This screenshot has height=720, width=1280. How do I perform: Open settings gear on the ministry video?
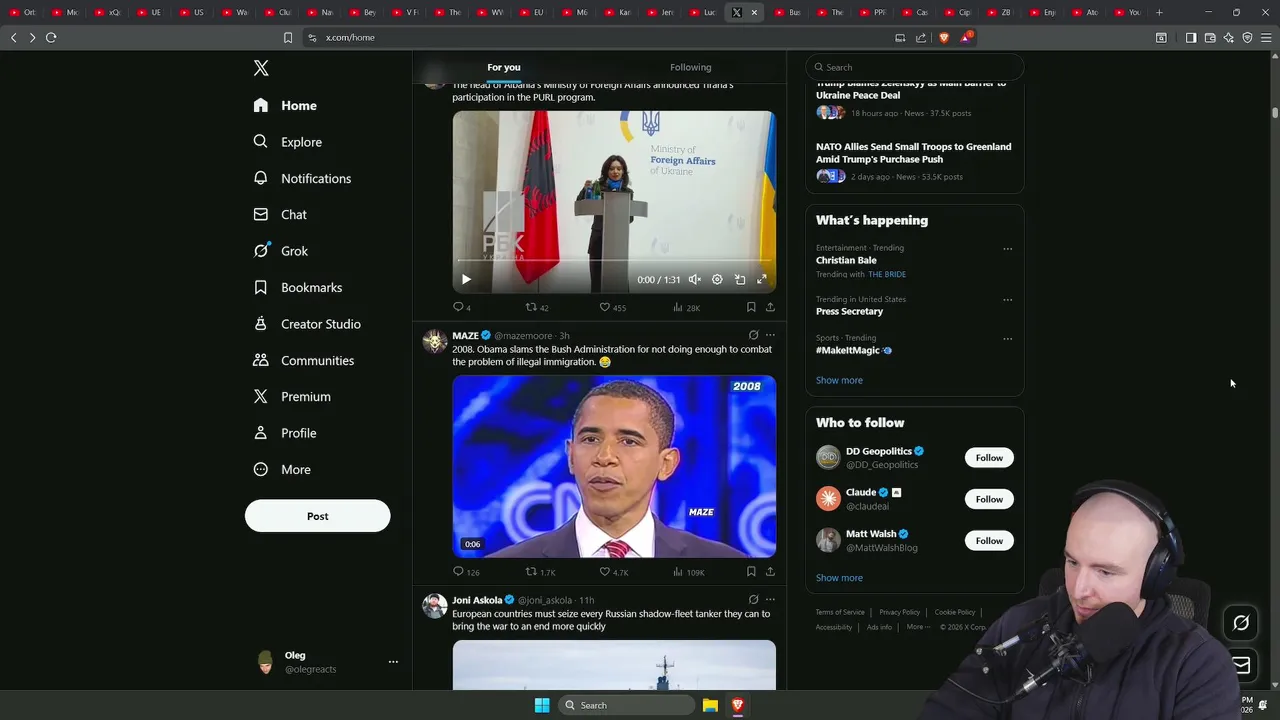[717, 280]
